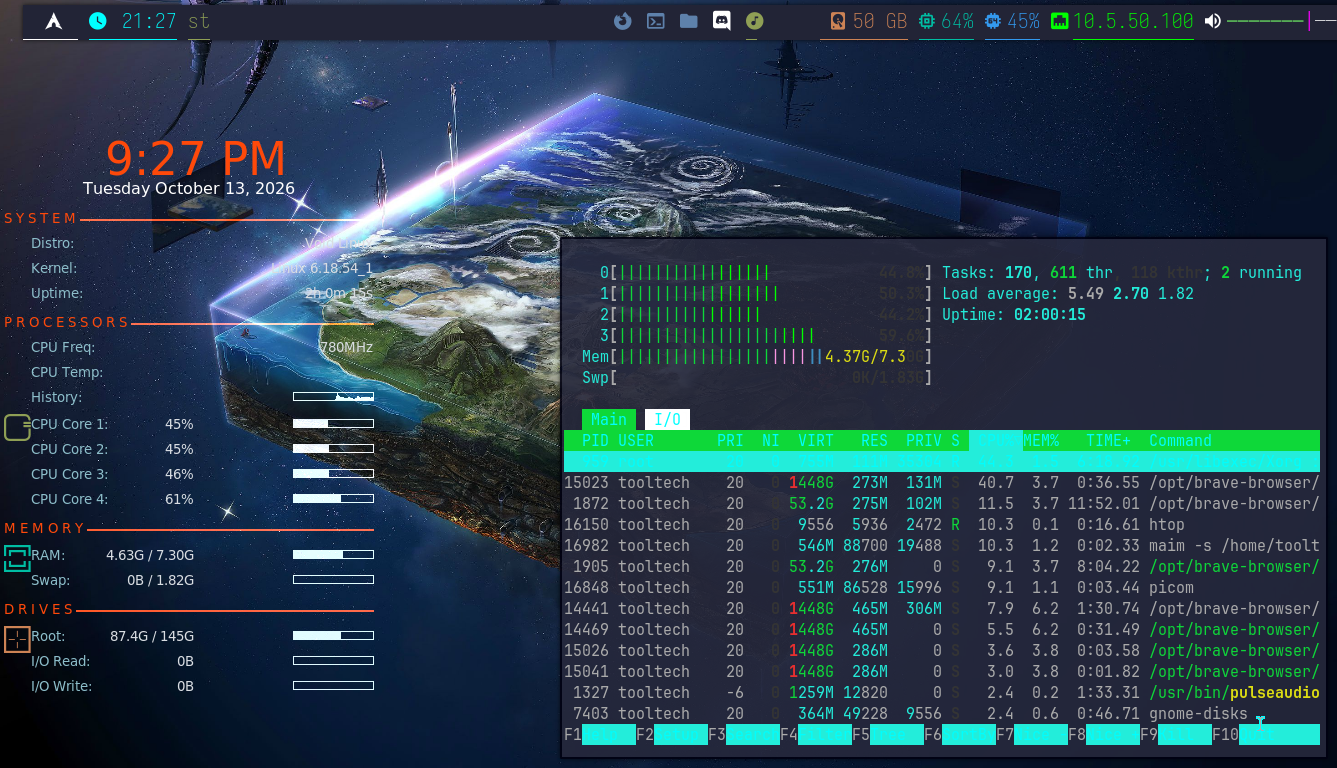Sort htop by the VIRT column header

[x=816, y=440]
